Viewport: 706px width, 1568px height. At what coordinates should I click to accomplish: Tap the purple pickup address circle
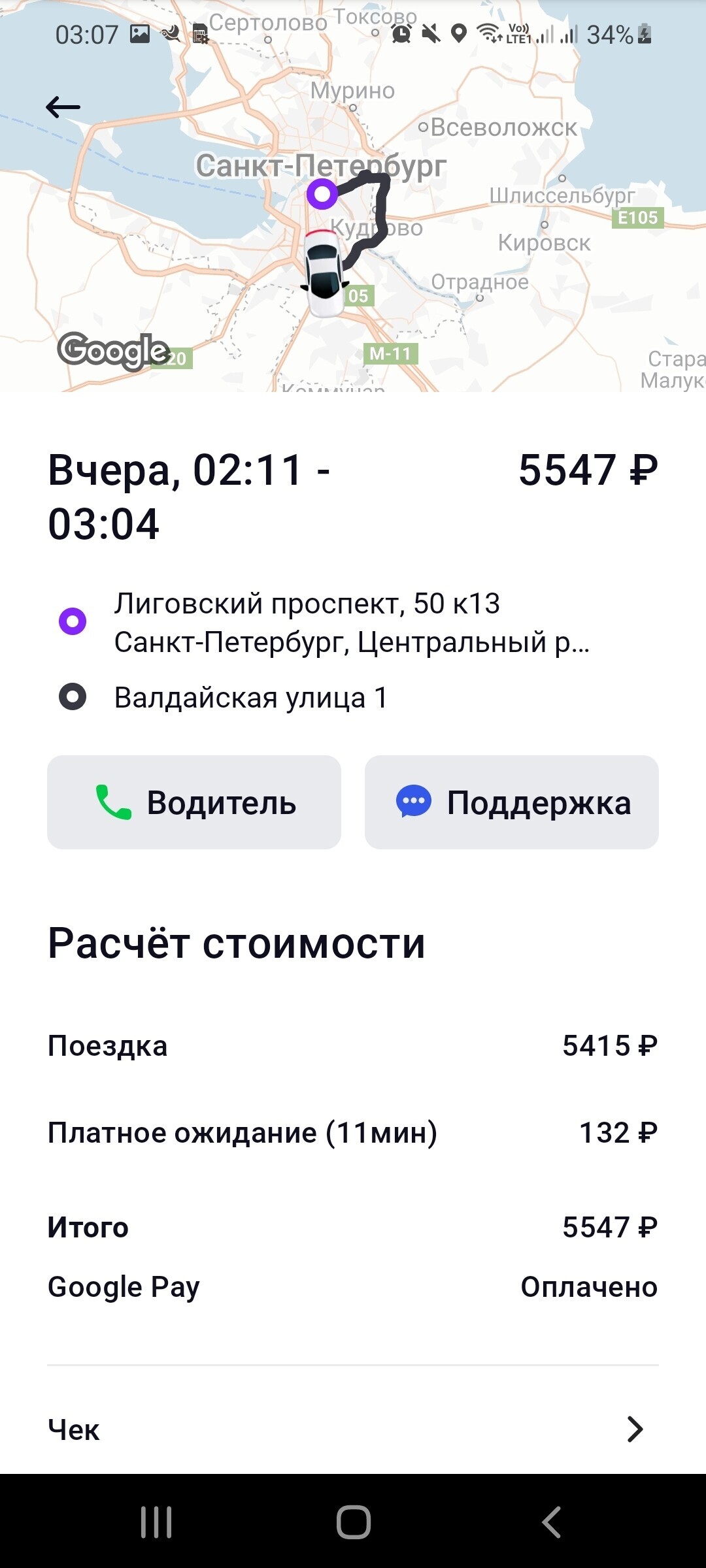[x=73, y=621]
